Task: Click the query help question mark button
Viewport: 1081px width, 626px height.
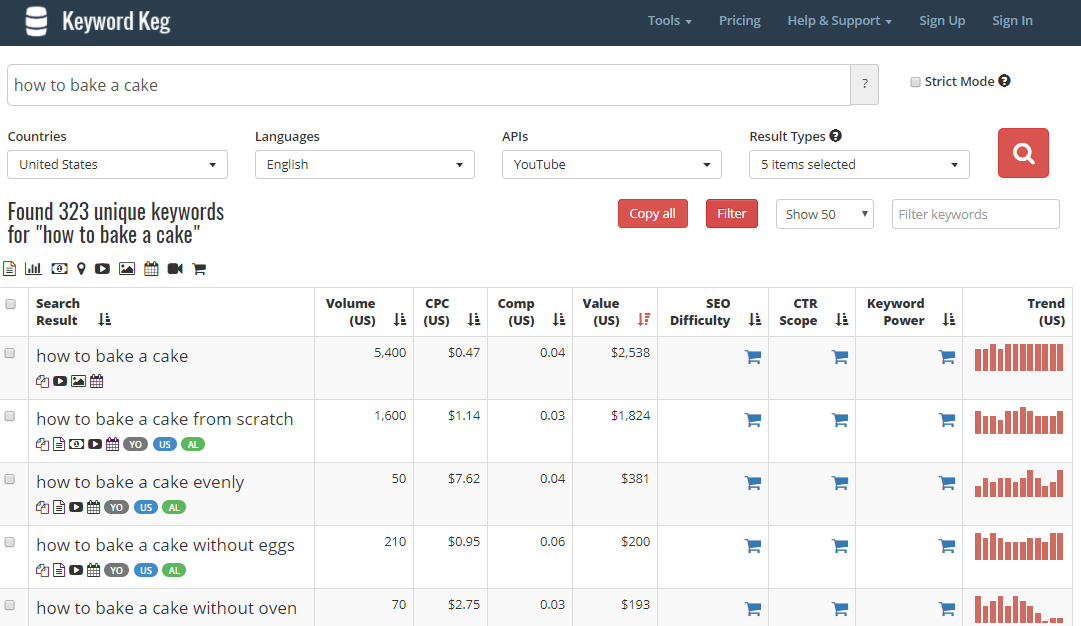Action: (864, 85)
